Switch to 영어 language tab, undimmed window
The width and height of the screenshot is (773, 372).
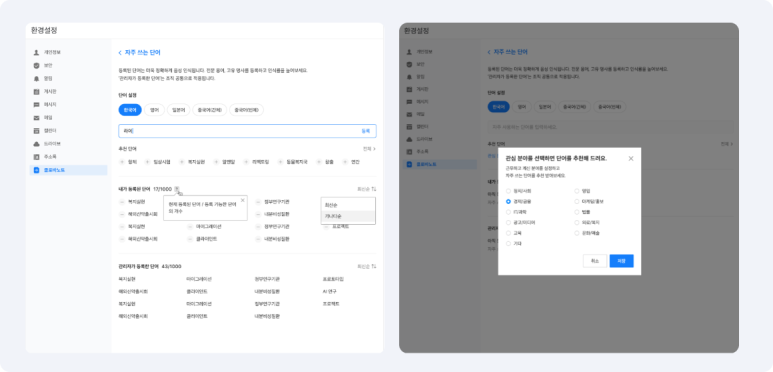154,110
